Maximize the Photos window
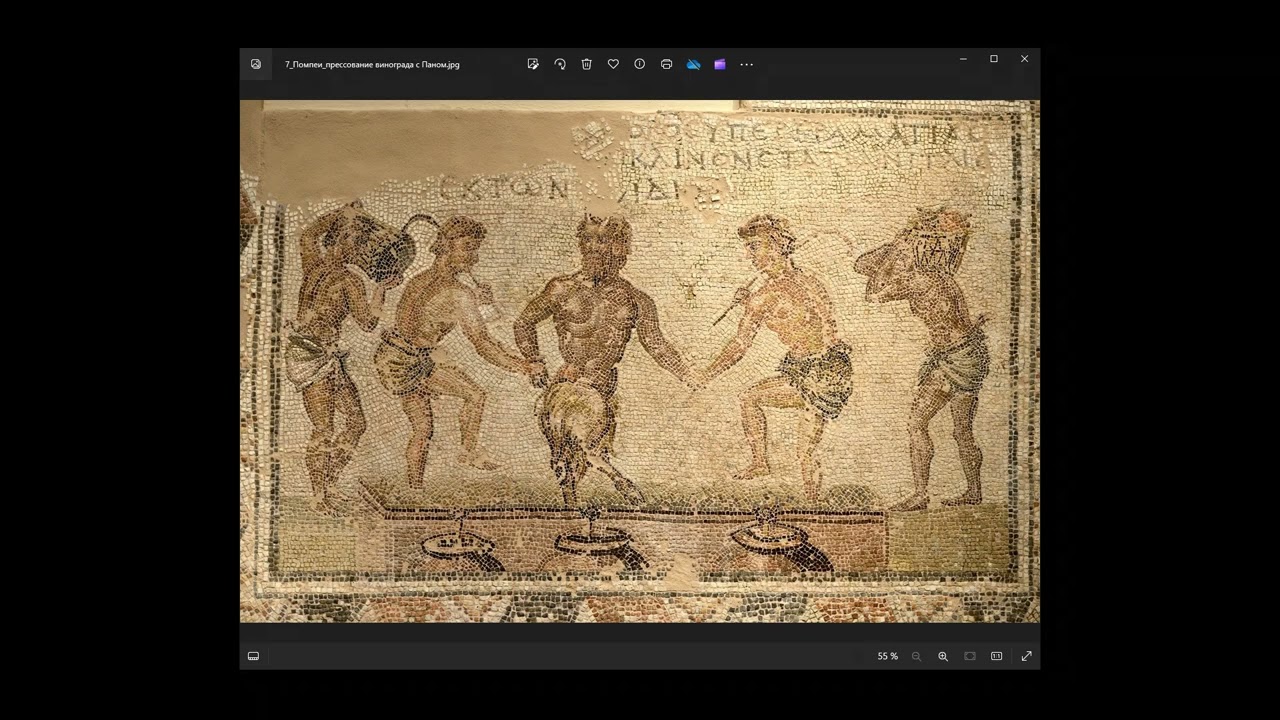The image size is (1280, 720). (994, 59)
